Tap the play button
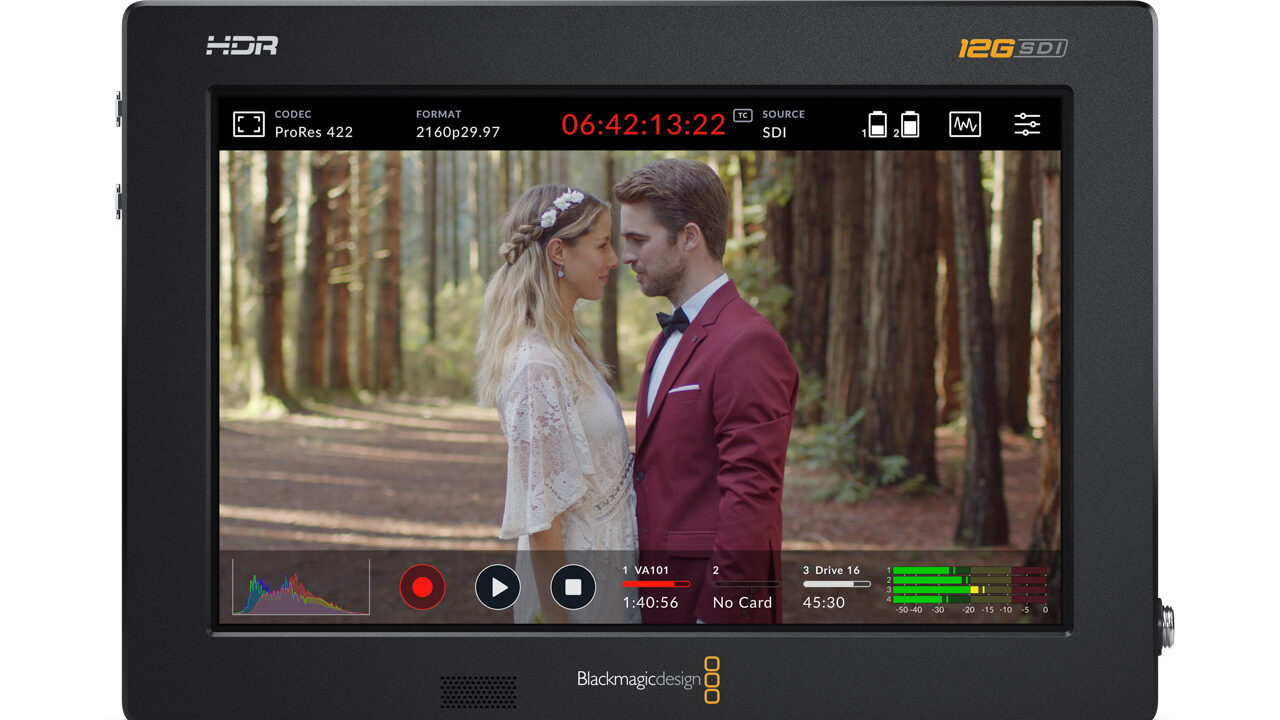The image size is (1280, 720). (x=498, y=587)
